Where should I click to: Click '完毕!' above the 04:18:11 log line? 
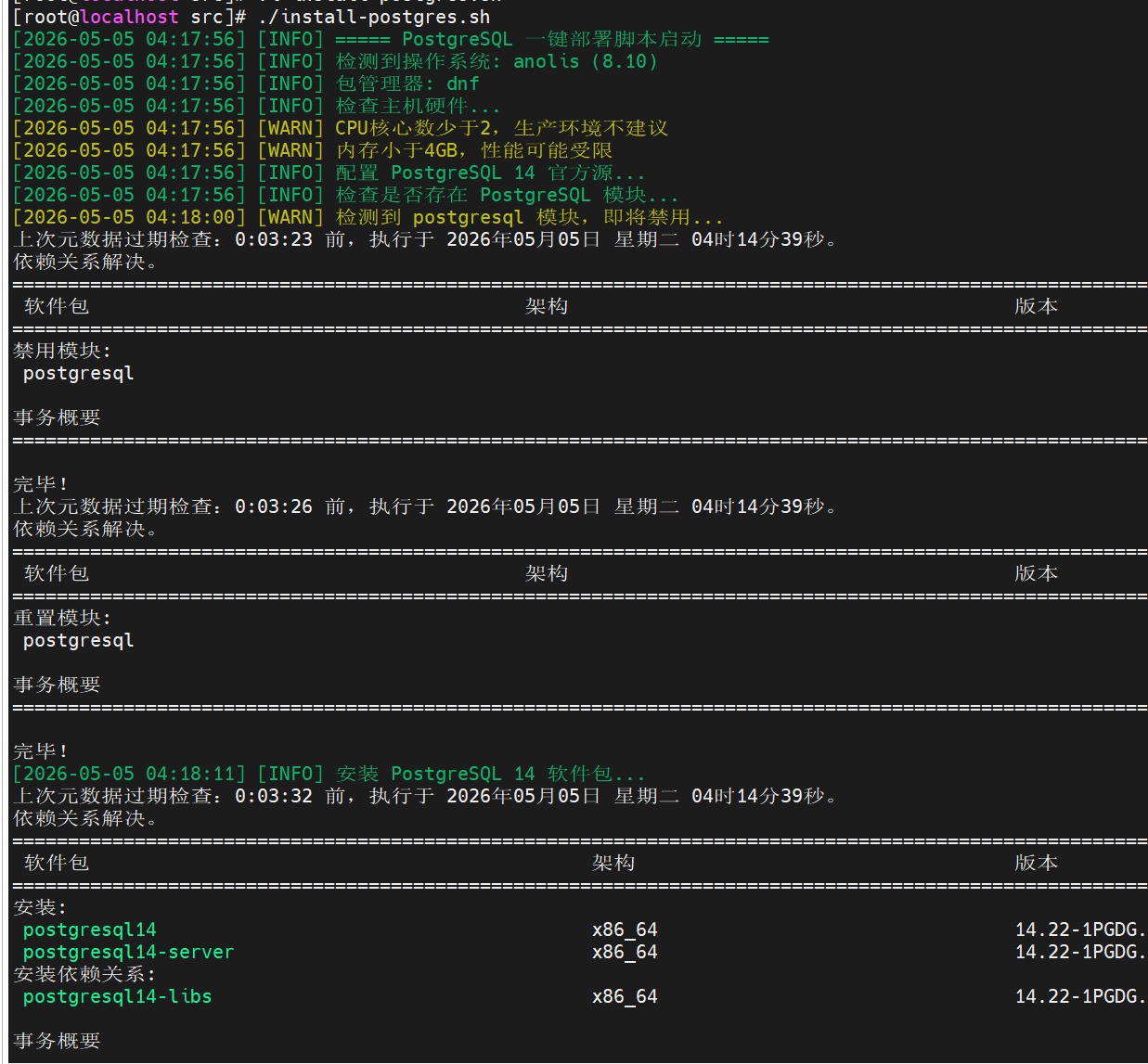coord(40,751)
